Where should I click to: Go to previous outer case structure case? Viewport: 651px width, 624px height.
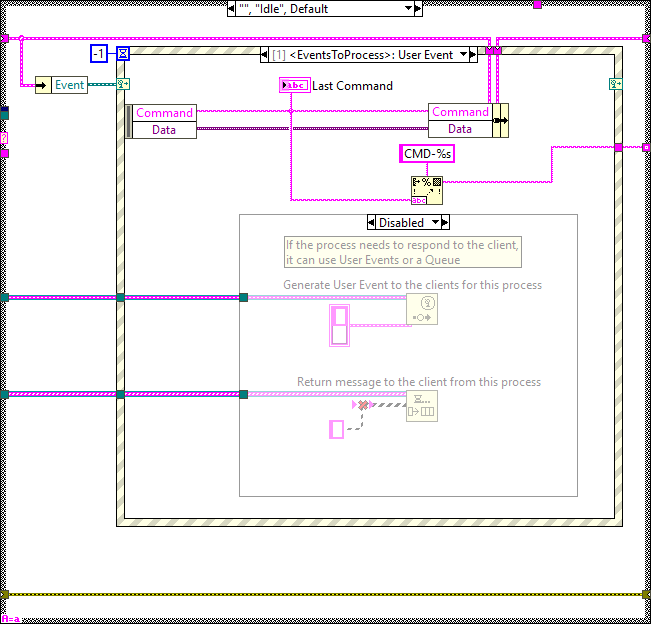(x=232, y=8)
